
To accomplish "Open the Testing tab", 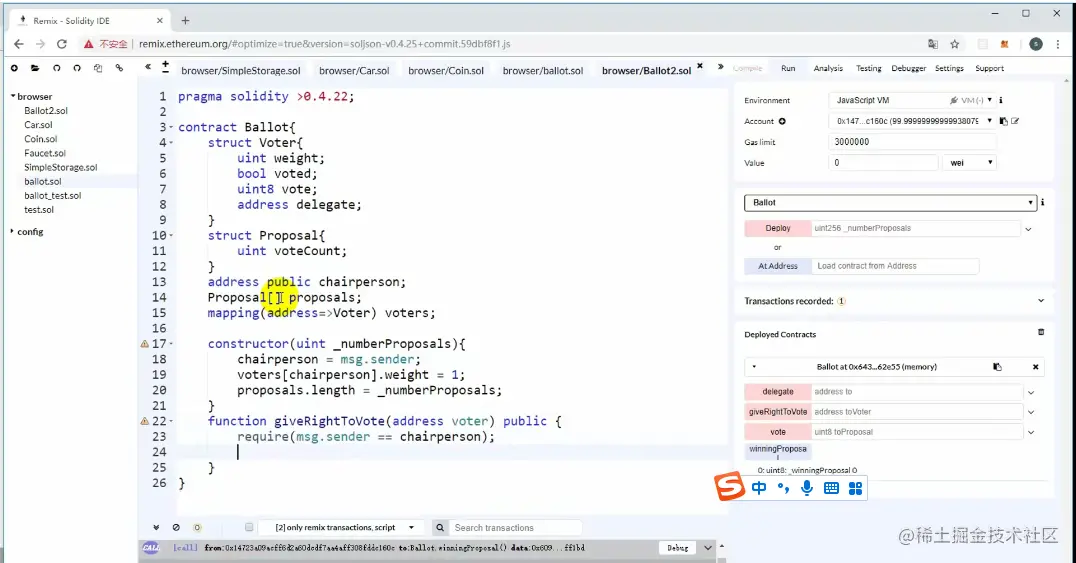I will tap(868, 68).
